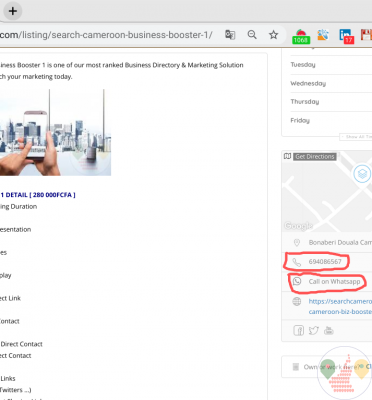Click the Facebook social icon
Viewport: 372px width, 400px height.
tap(298, 330)
